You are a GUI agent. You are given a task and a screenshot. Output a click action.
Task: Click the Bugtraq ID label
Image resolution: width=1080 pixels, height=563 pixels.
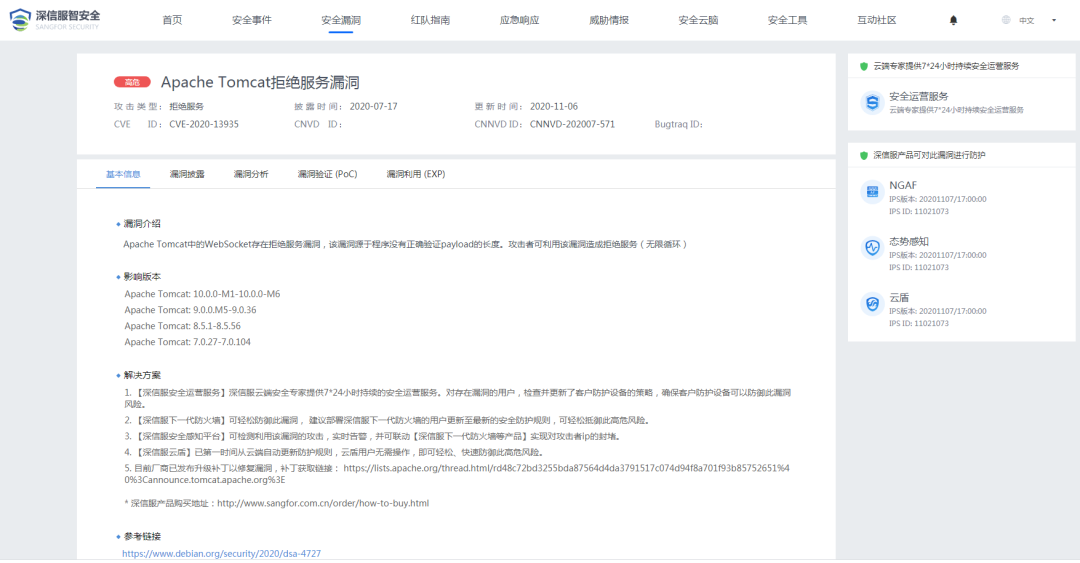(678, 125)
